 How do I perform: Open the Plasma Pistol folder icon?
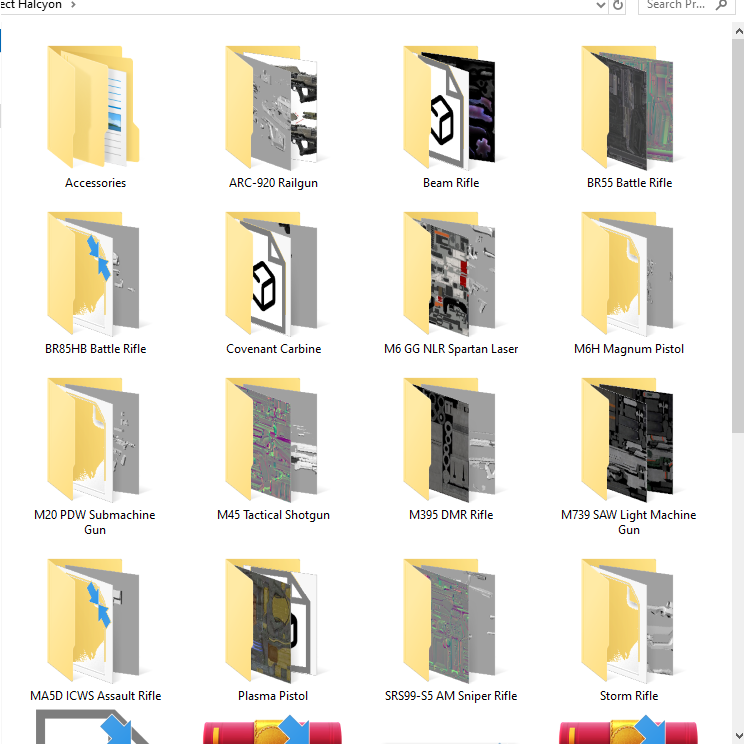(x=271, y=621)
